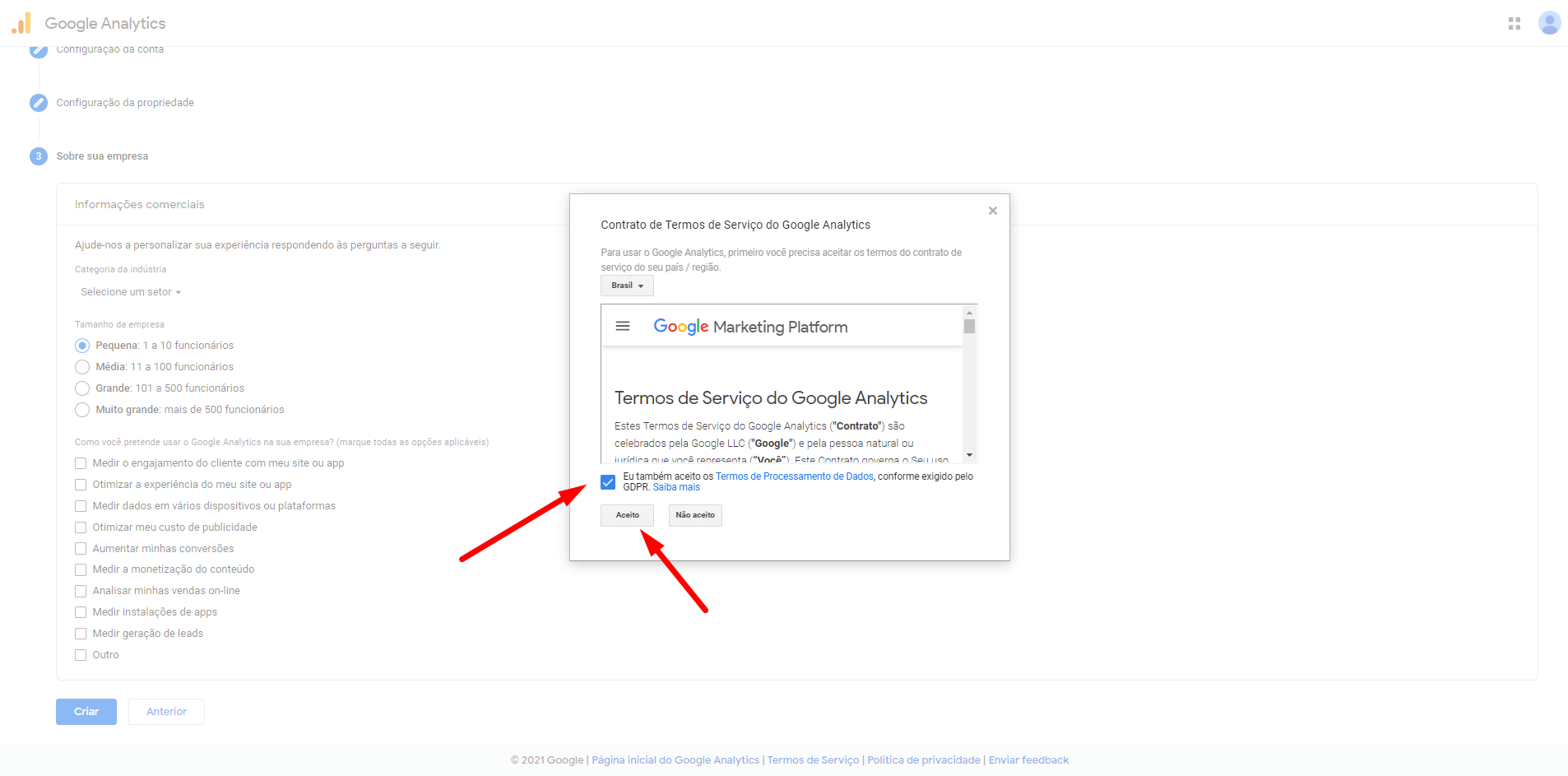
Task: Open the 'Termos de Serviço' footer link
Action: click(813, 760)
